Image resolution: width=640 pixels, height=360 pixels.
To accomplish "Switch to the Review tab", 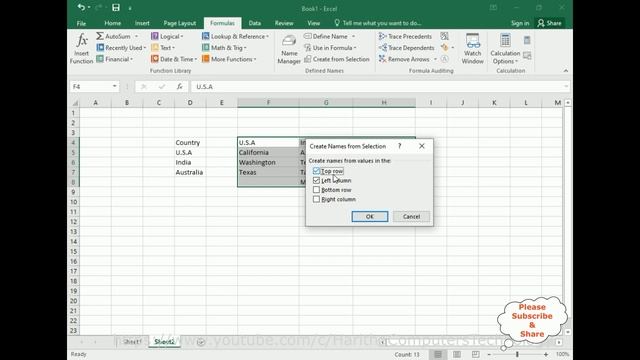I will pos(284,23).
